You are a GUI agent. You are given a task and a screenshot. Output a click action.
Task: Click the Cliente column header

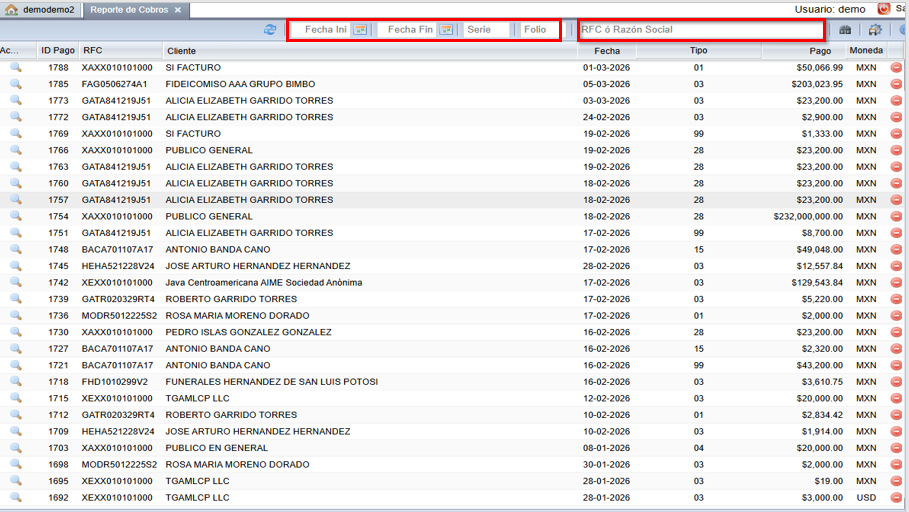coord(181,50)
